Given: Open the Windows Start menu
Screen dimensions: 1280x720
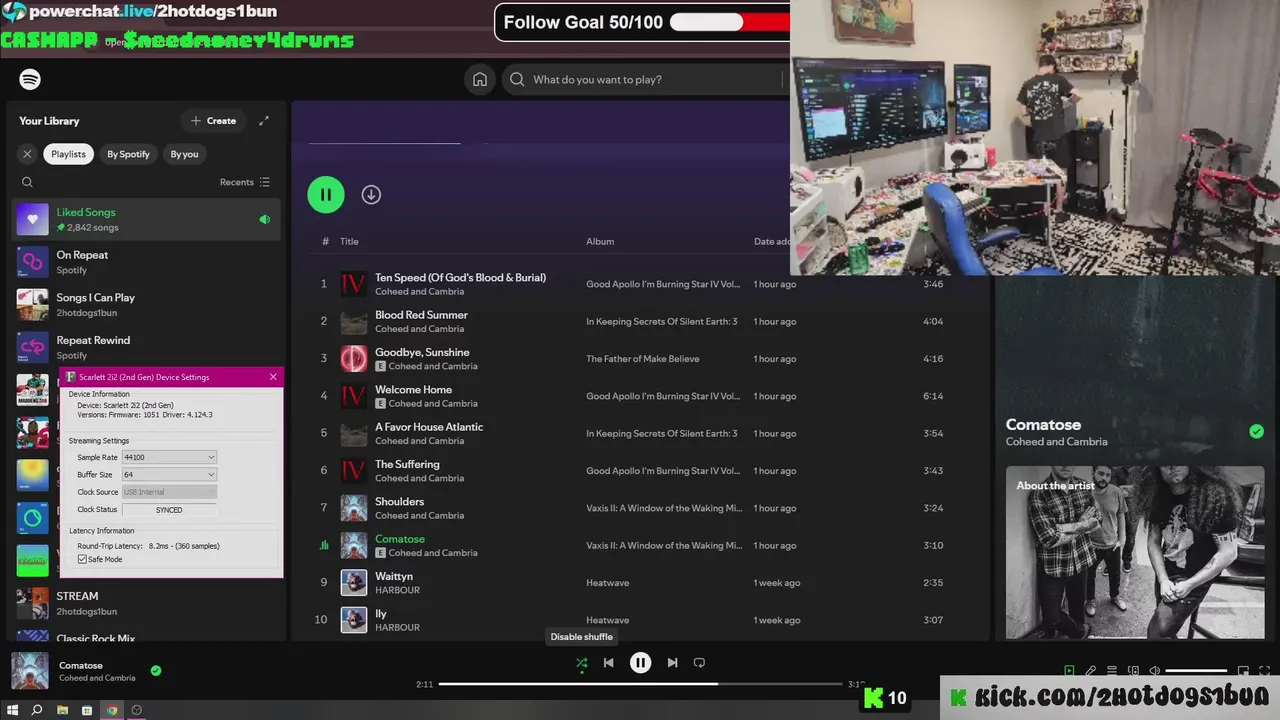Looking at the screenshot, I should click(13, 710).
